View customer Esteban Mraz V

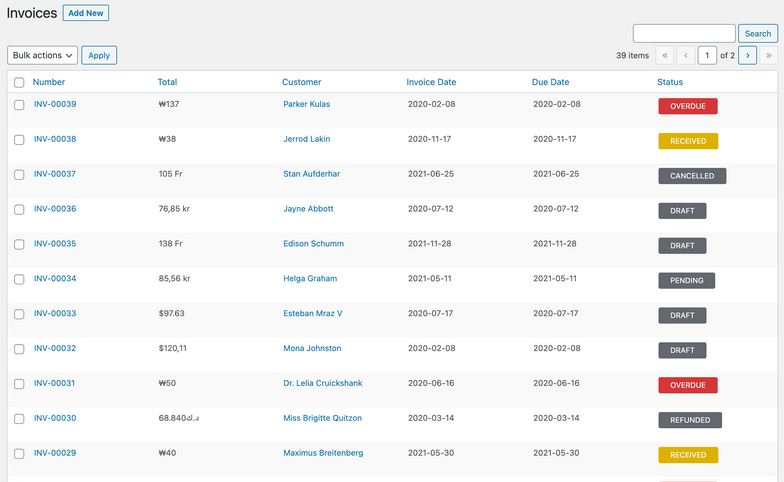tap(312, 314)
